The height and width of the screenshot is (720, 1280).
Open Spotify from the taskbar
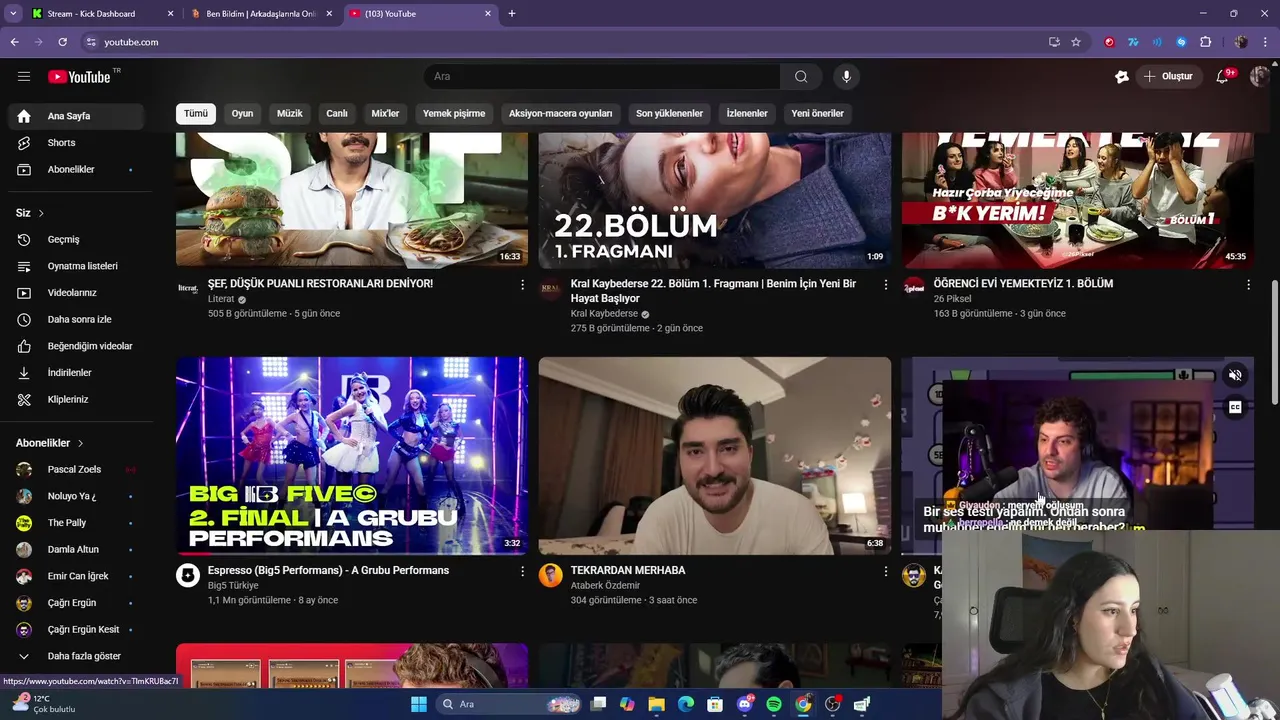774,704
